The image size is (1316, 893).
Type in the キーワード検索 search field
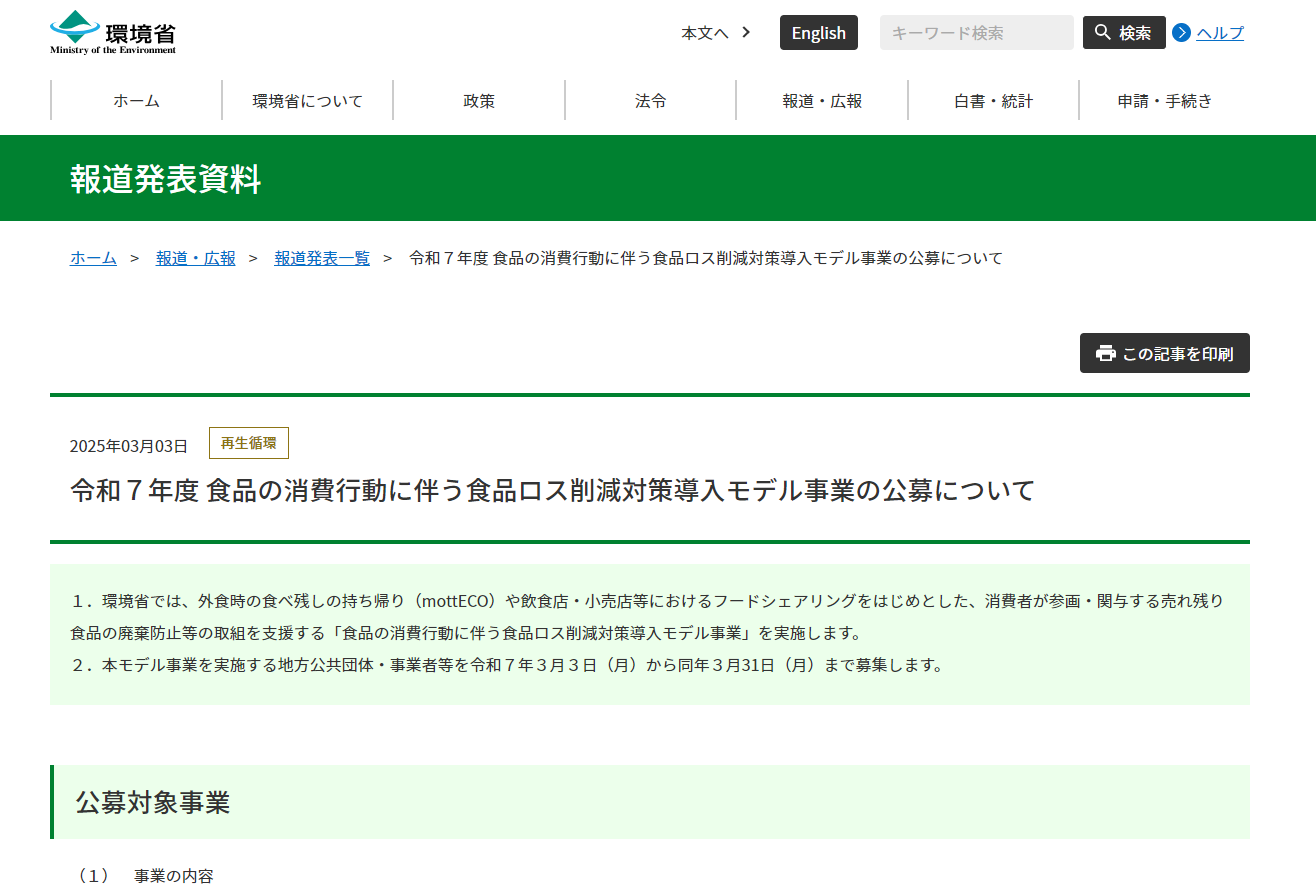(975, 33)
